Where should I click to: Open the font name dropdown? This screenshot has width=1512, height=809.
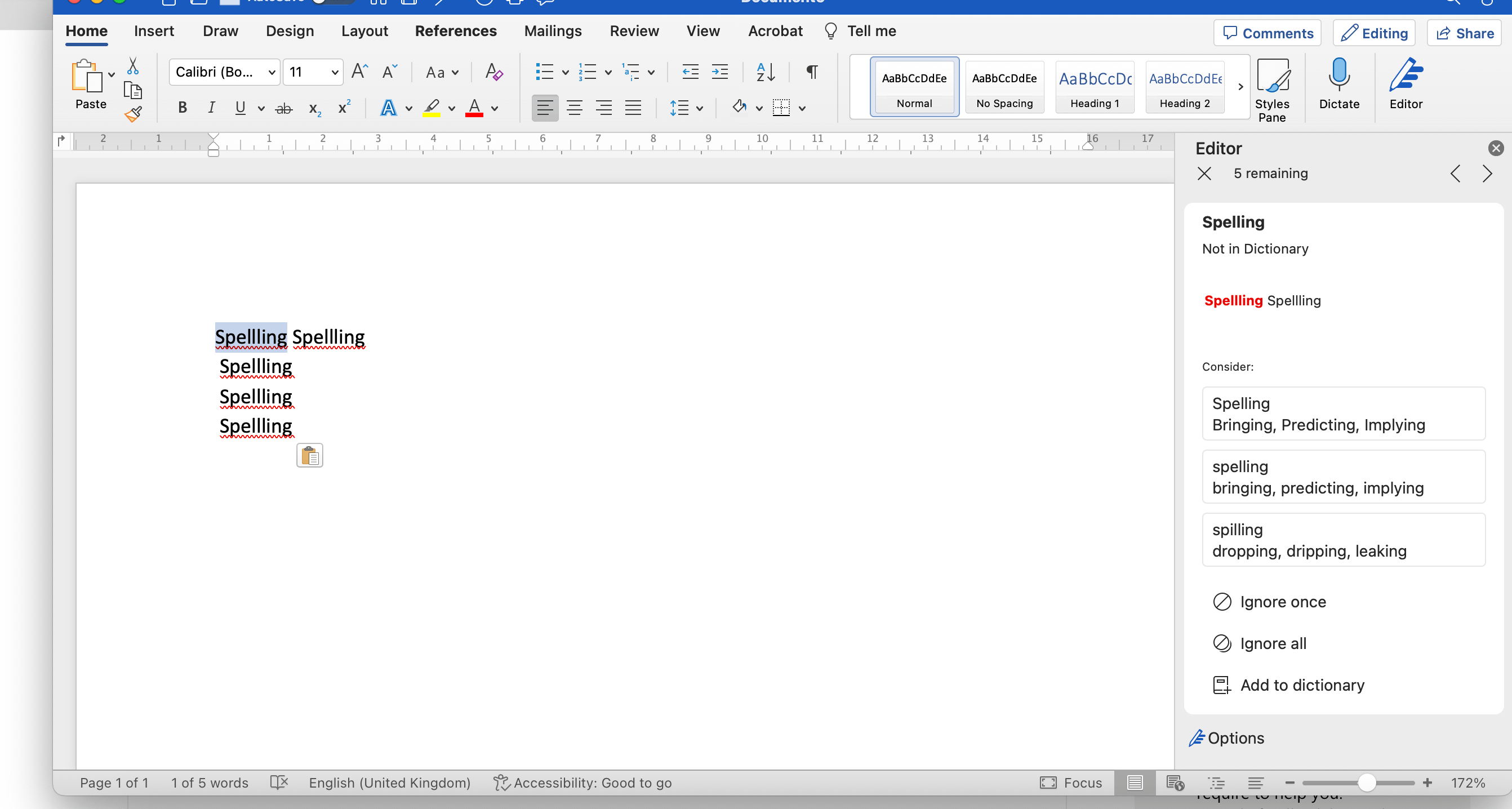(x=272, y=72)
